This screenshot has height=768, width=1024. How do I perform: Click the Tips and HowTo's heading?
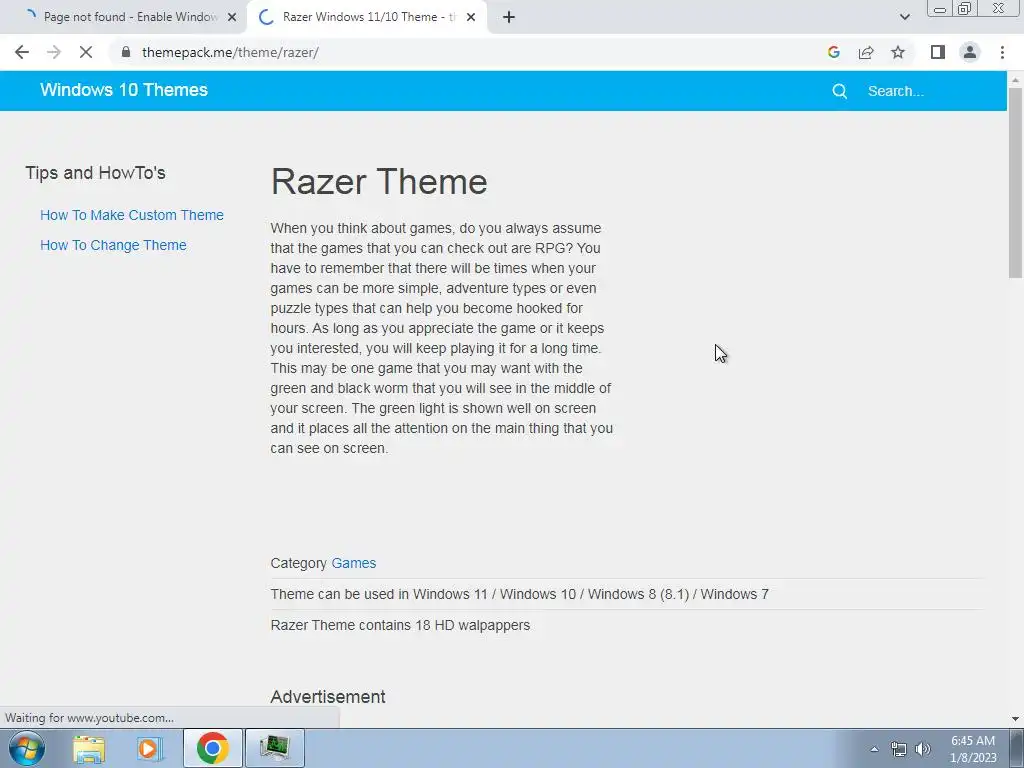pyautogui.click(x=95, y=173)
